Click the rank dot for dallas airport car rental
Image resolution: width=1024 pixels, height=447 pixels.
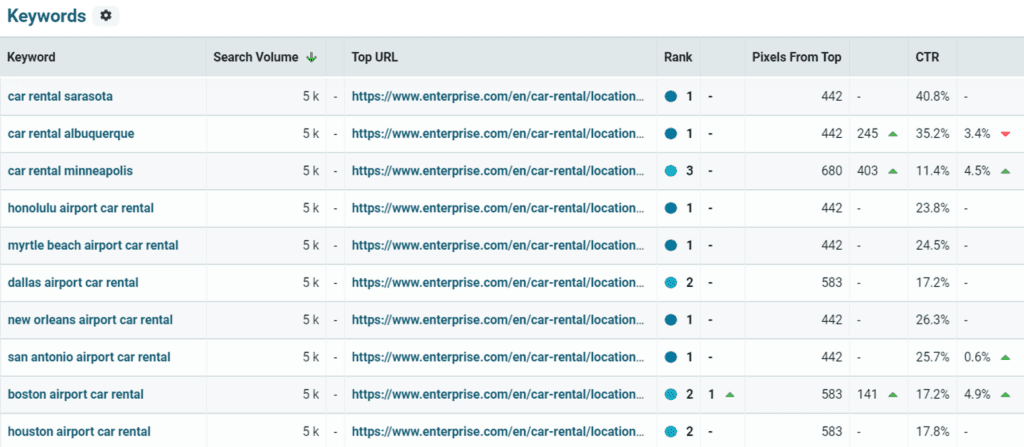671,283
